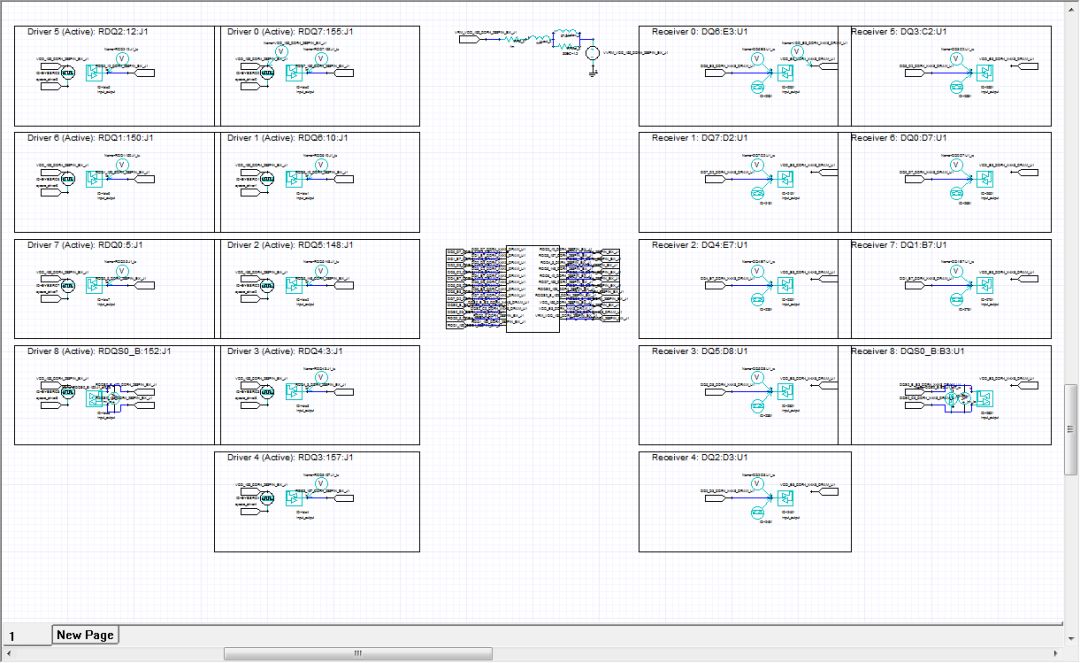Select the 'Receiver 4: DQ2:D3:U1' label
The image size is (1080, 663).
click(x=699, y=457)
